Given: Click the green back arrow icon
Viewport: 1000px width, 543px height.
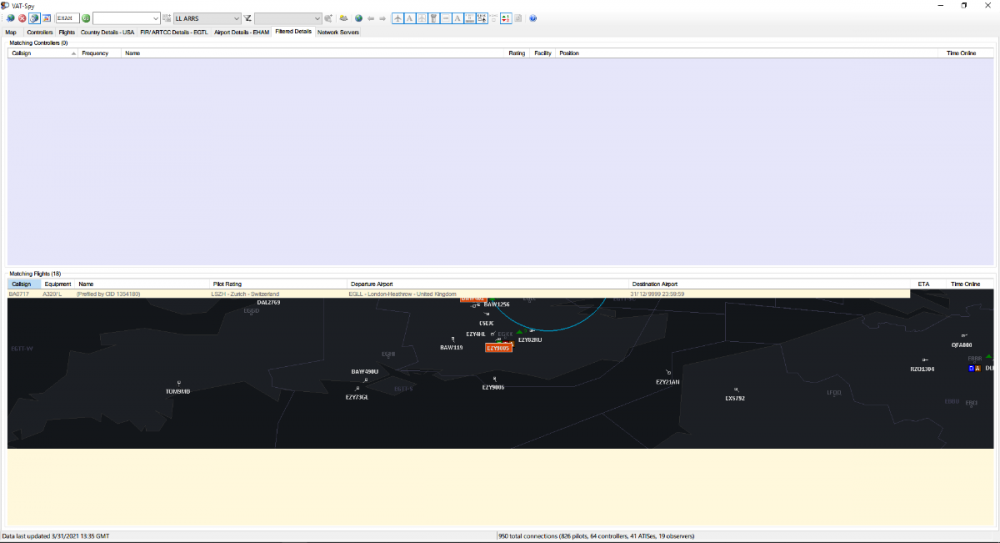Looking at the screenshot, I should coord(371,18).
